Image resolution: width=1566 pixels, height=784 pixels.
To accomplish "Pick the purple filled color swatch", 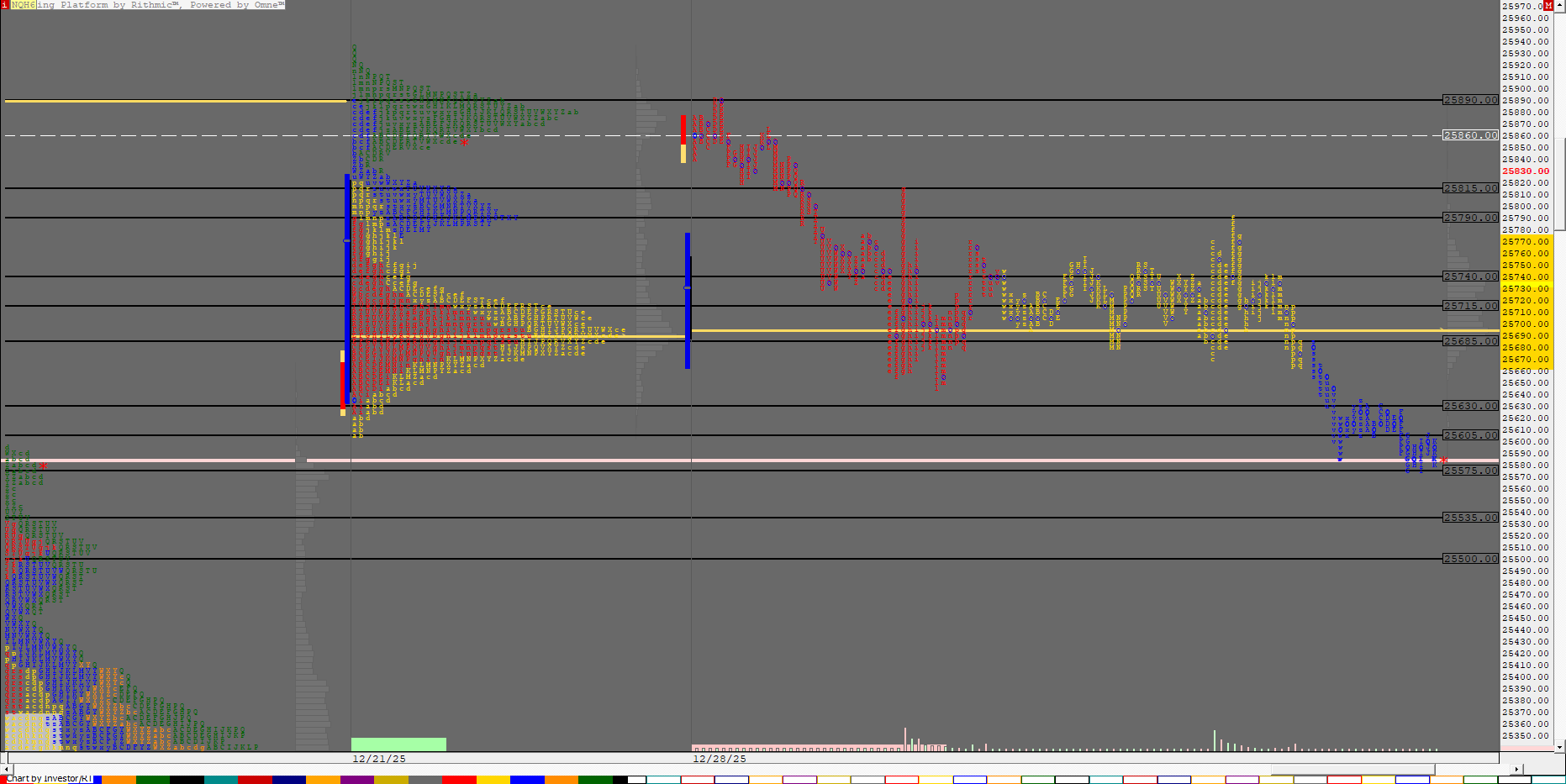I will click(x=357, y=780).
